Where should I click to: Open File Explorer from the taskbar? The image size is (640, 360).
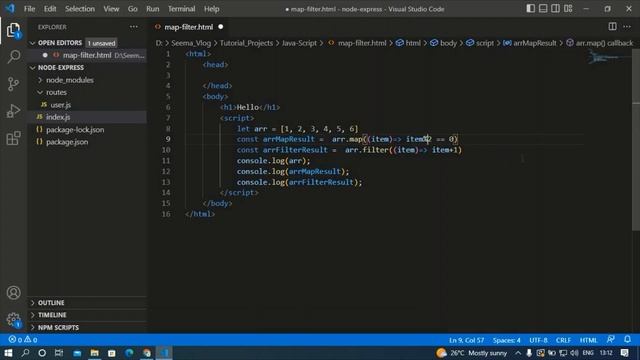[x=94, y=353]
